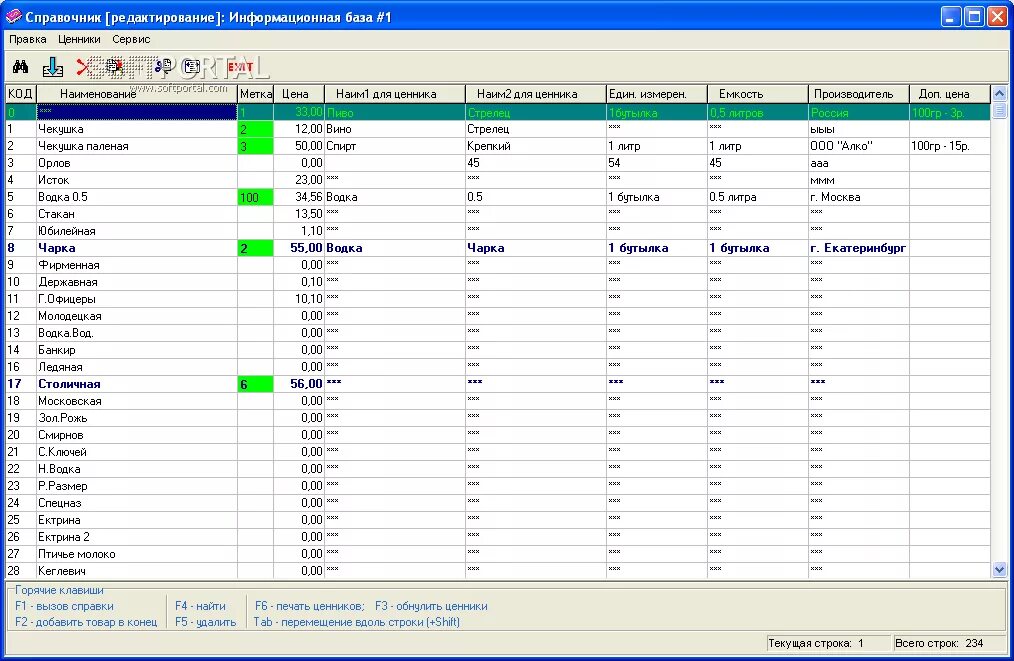This screenshot has height=661, width=1014.
Task: Click the price cell 23,00
Action: coord(299,180)
